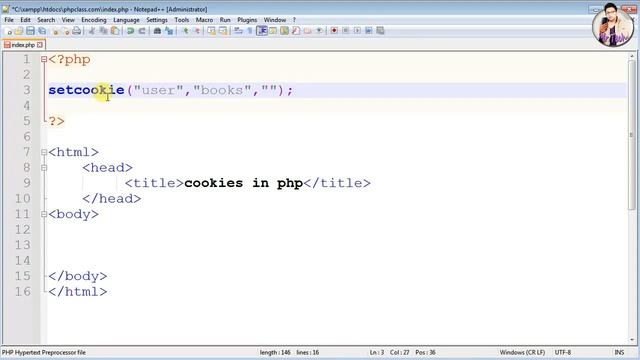The width and height of the screenshot is (640, 360).
Task: Collapse the <?php block fold marker
Action: [x=44, y=59]
